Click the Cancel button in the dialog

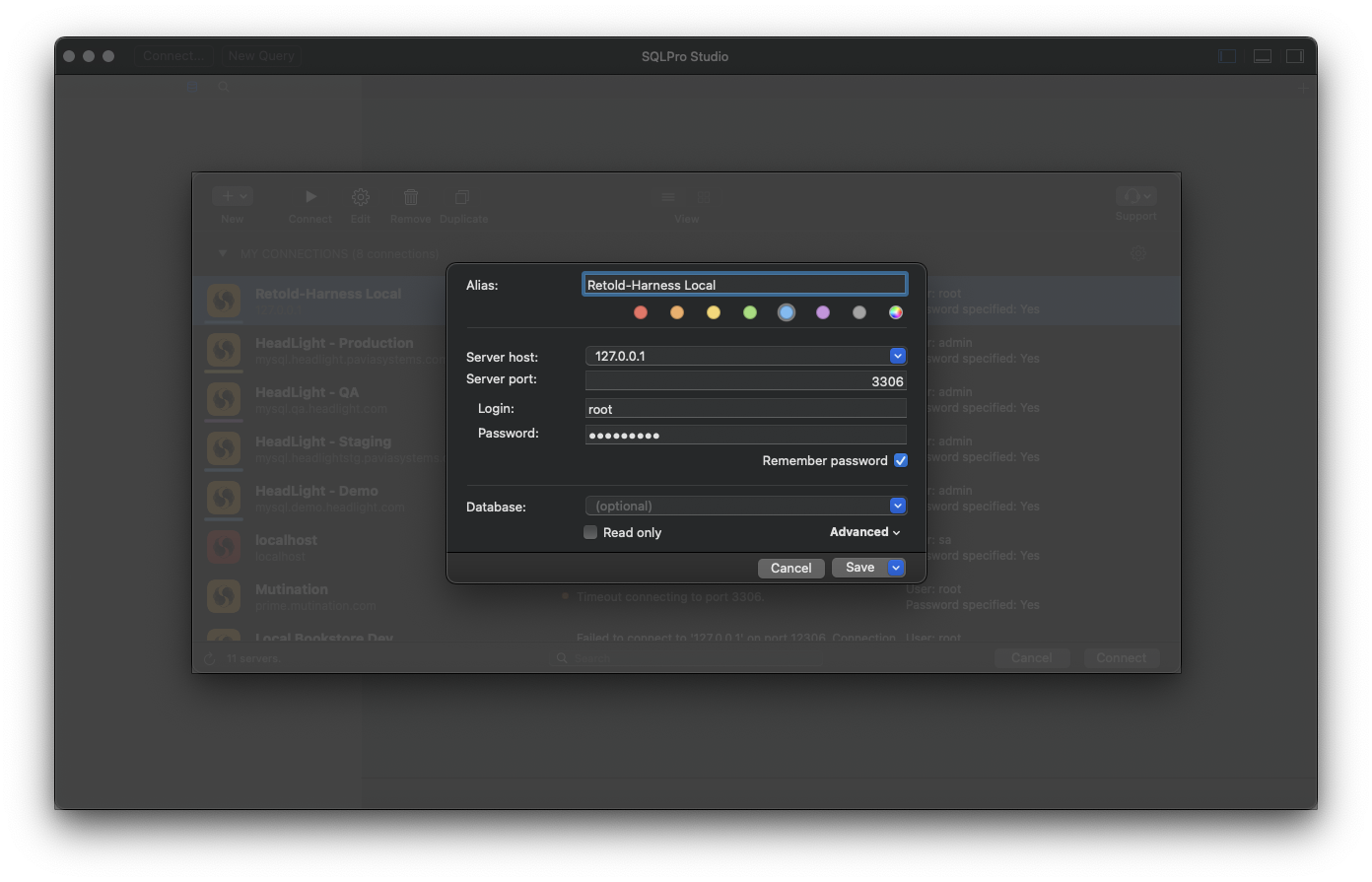(791, 568)
